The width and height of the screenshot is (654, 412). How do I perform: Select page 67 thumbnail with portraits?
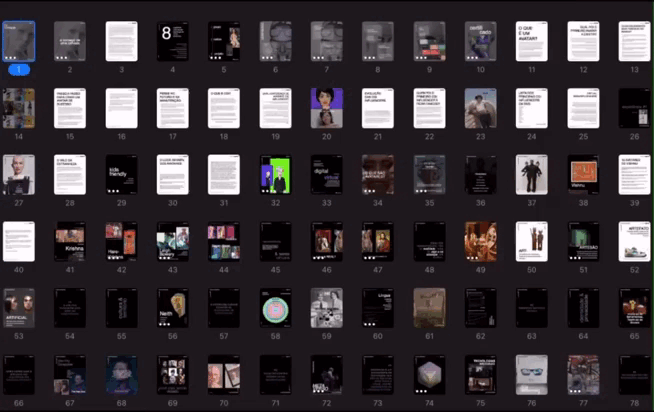click(70, 375)
